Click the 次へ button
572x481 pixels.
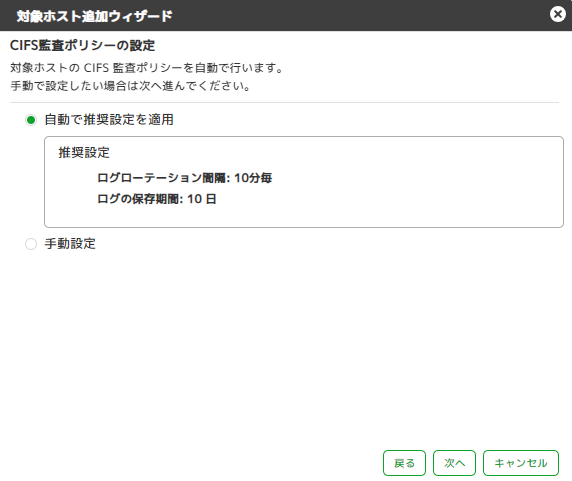pyautogui.click(x=454, y=463)
